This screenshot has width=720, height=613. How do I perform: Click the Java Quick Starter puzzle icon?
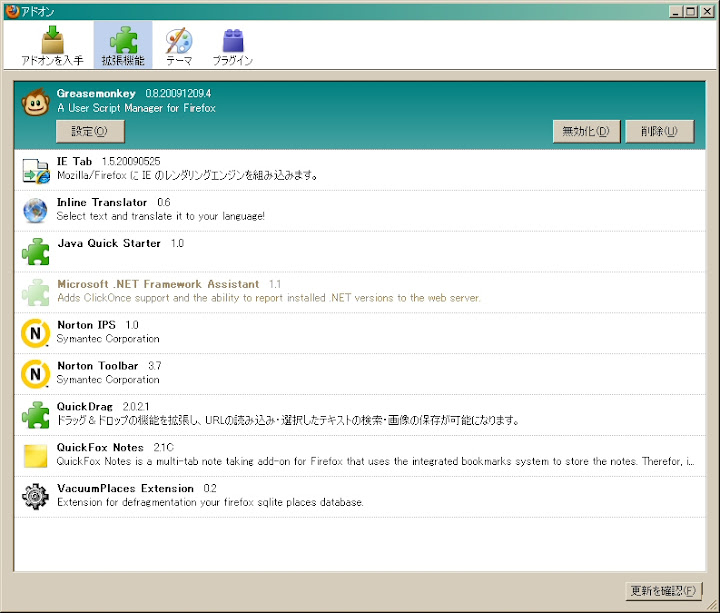(x=35, y=252)
